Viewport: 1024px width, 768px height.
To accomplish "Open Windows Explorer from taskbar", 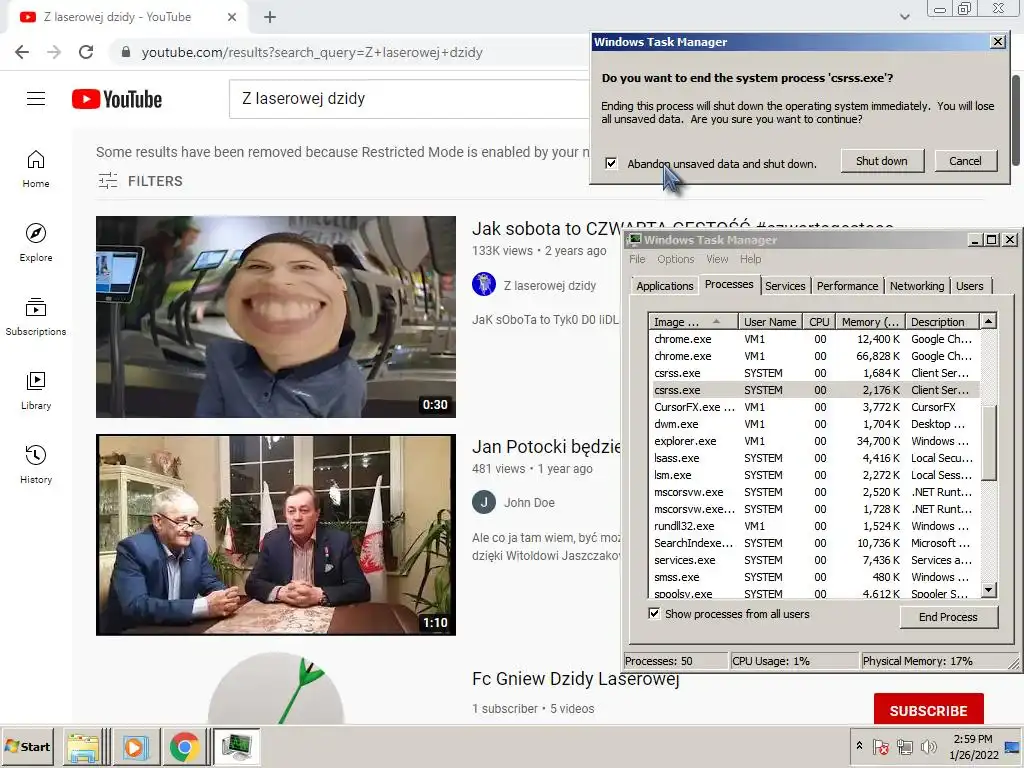I will coord(84,746).
